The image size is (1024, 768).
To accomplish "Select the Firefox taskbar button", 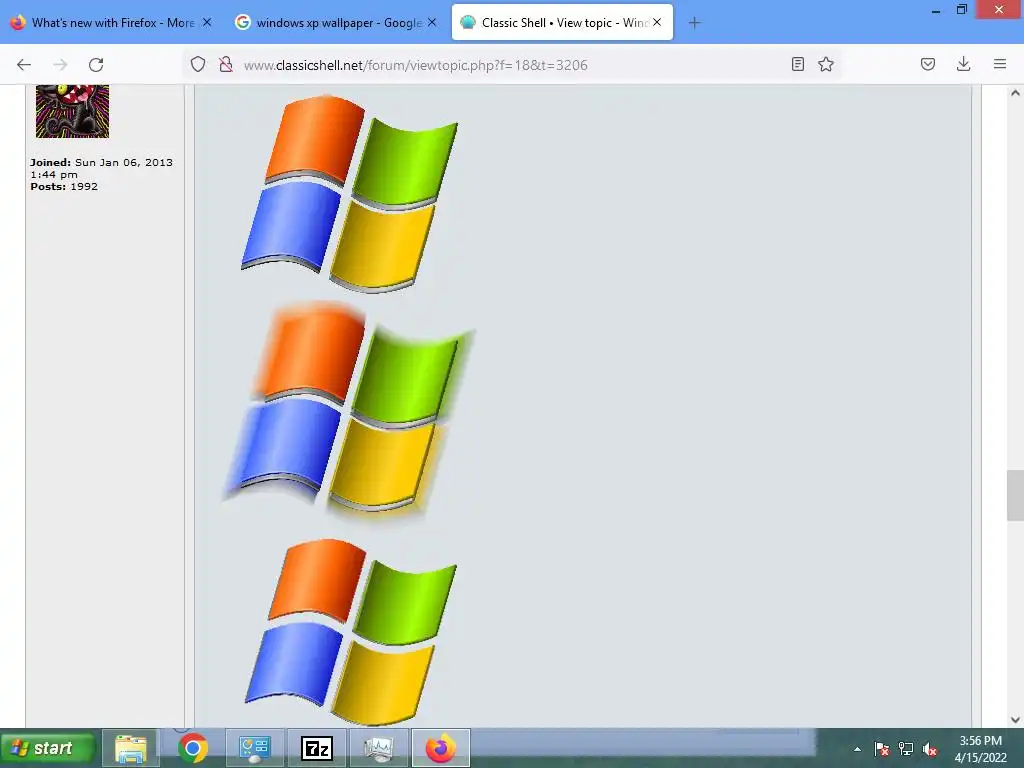I will 441,748.
